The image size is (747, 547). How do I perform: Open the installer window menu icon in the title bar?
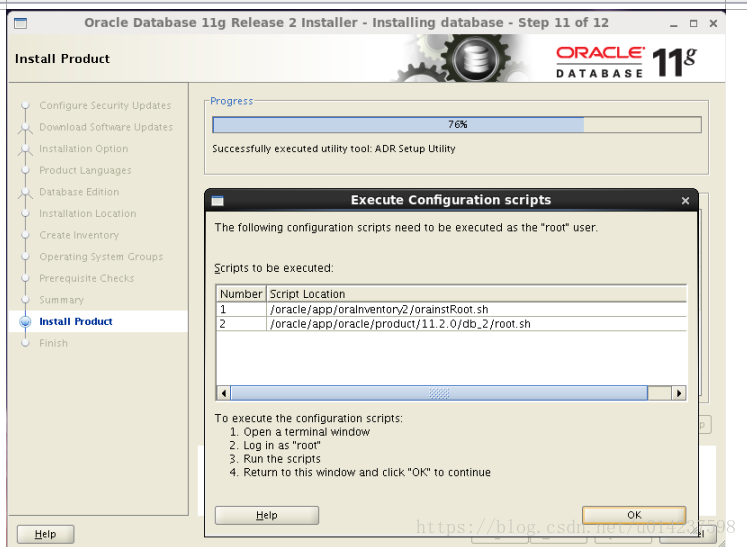(x=20, y=23)
